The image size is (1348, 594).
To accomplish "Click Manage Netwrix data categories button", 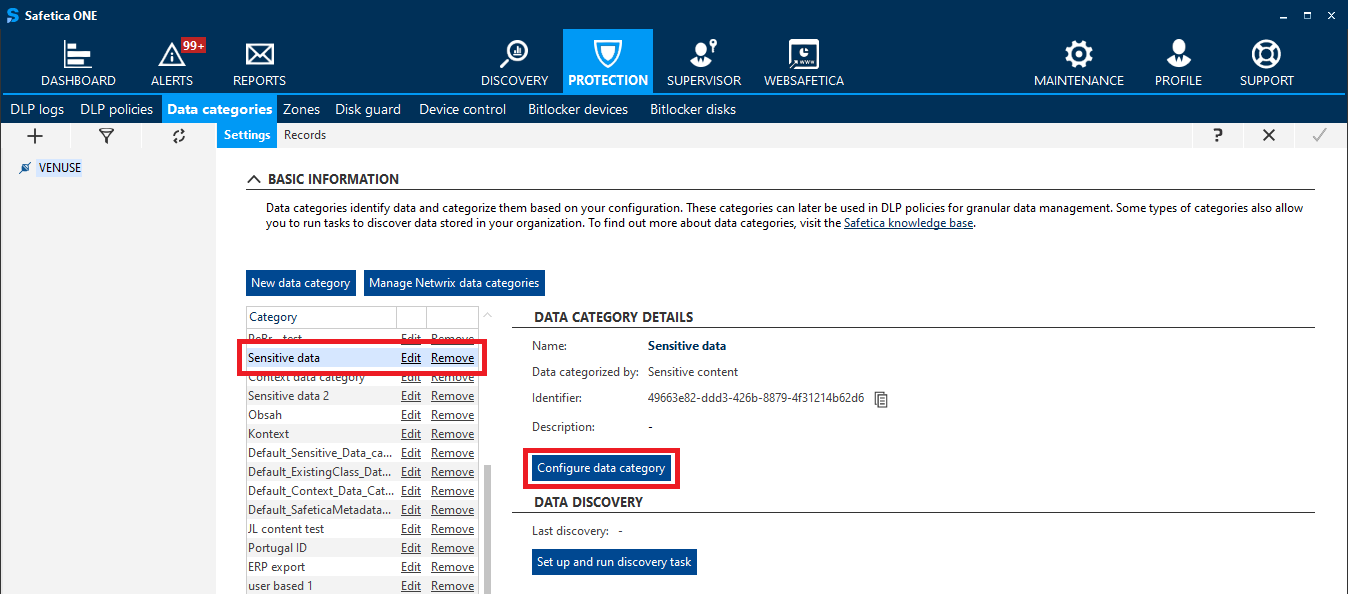I will click(x=454, y=283).
